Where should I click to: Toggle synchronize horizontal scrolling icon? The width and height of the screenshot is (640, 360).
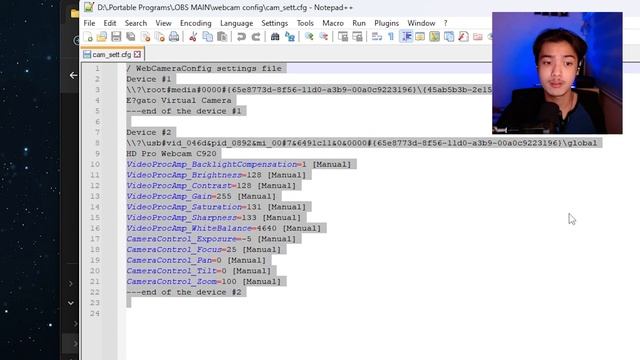click(x=357, y=37)
